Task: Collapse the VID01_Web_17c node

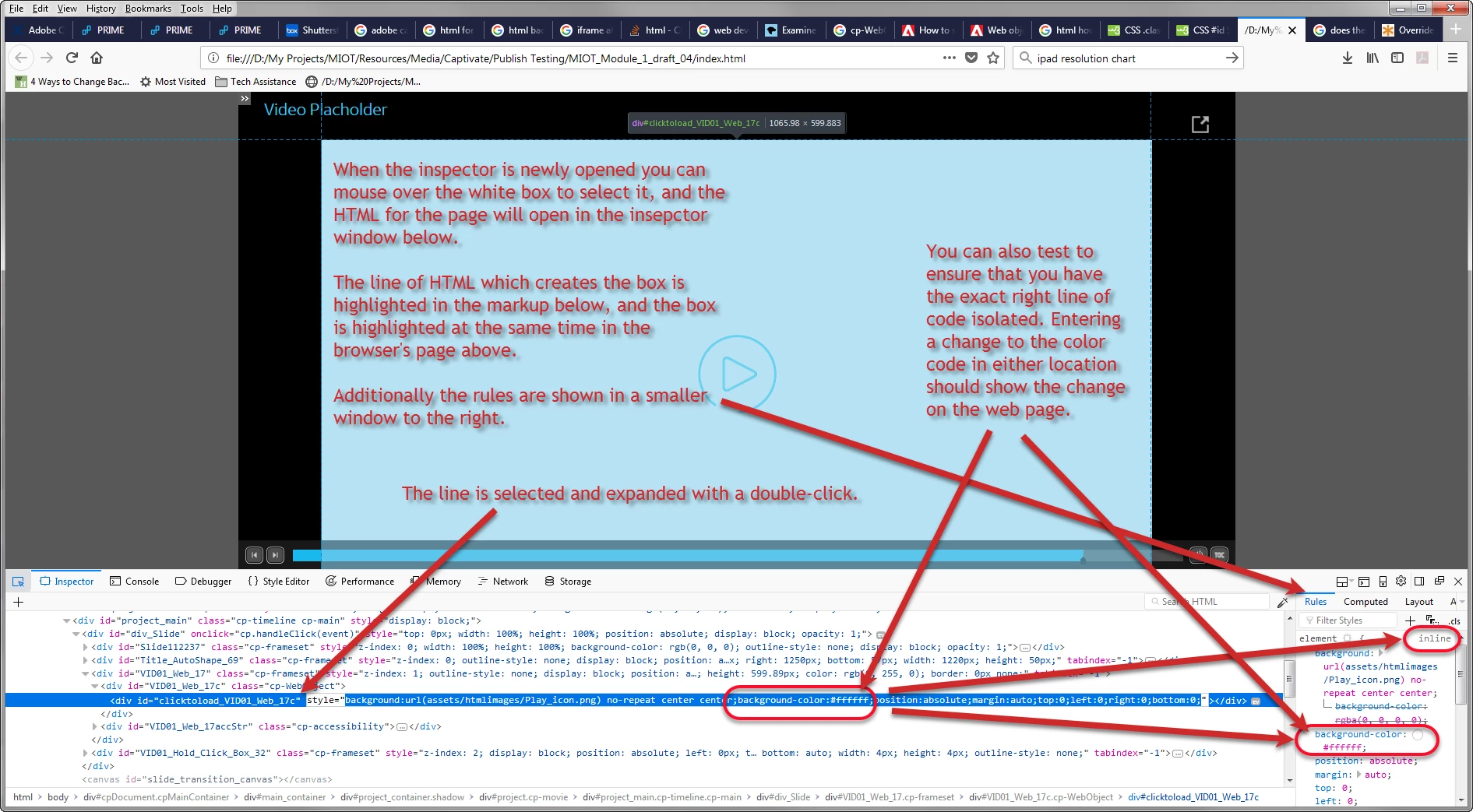Action: [x=95, y=687]
